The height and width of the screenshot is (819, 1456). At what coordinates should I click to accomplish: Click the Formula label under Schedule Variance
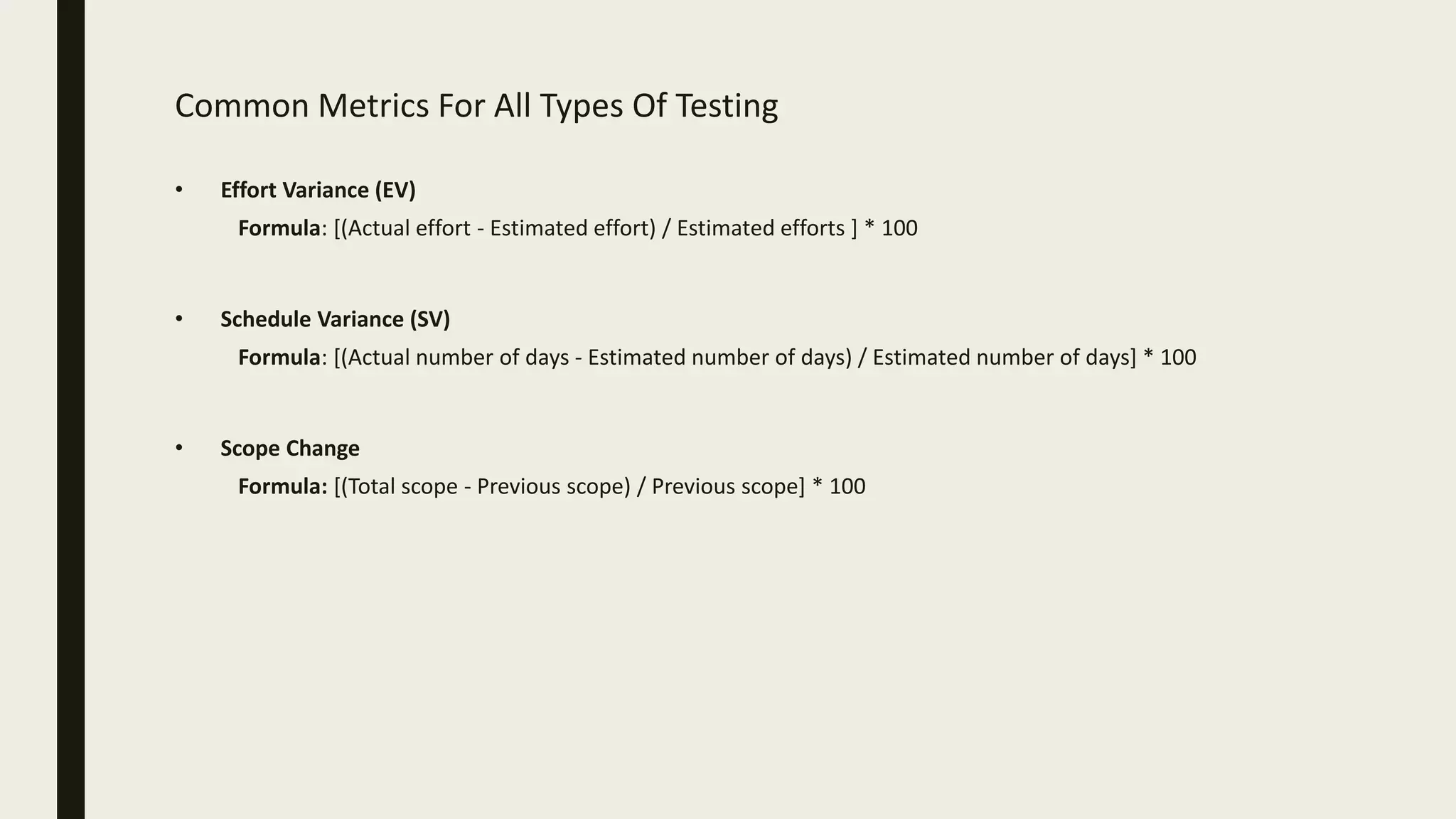(279, 358)
